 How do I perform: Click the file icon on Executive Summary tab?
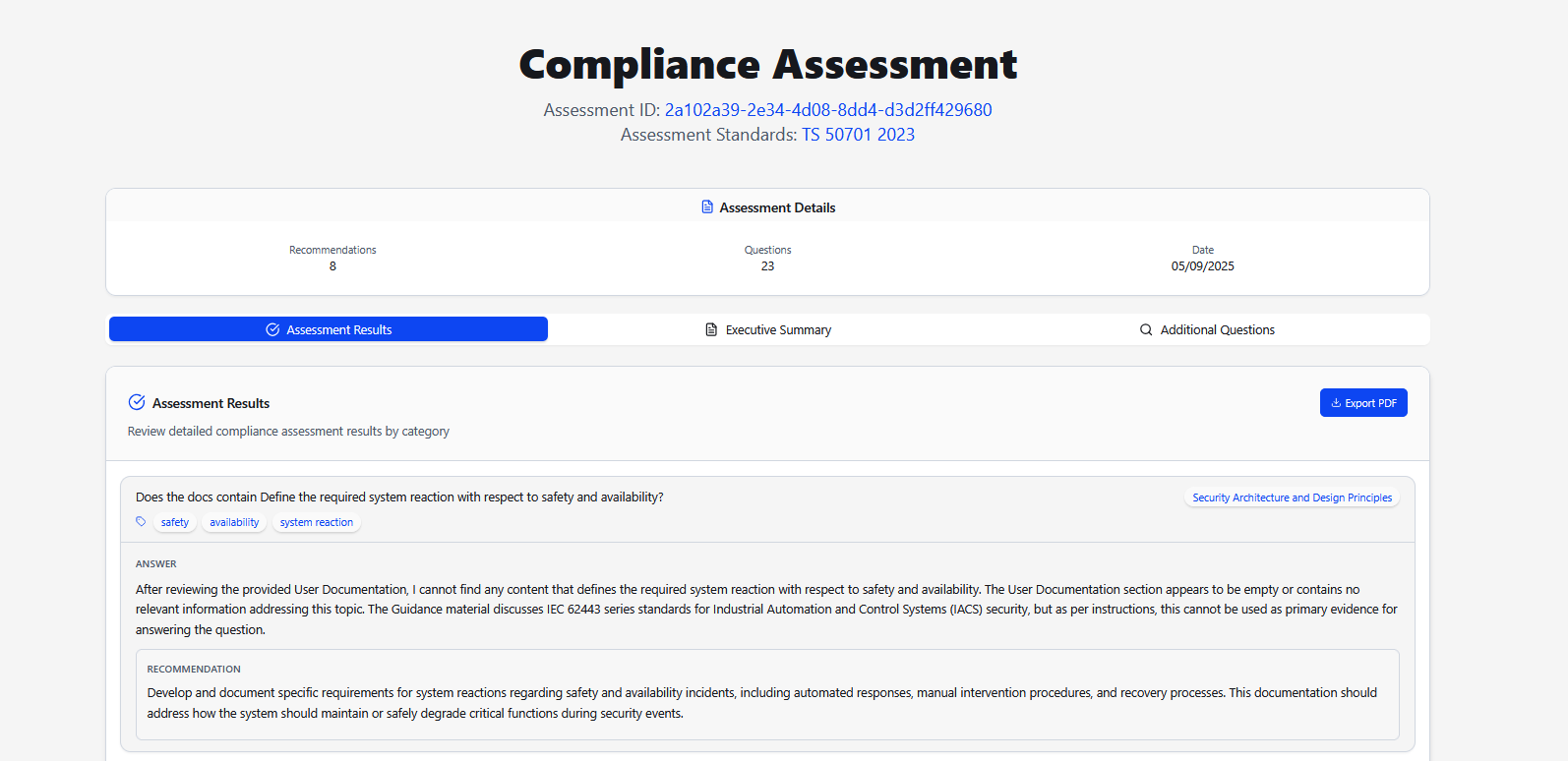pos(711,329)
